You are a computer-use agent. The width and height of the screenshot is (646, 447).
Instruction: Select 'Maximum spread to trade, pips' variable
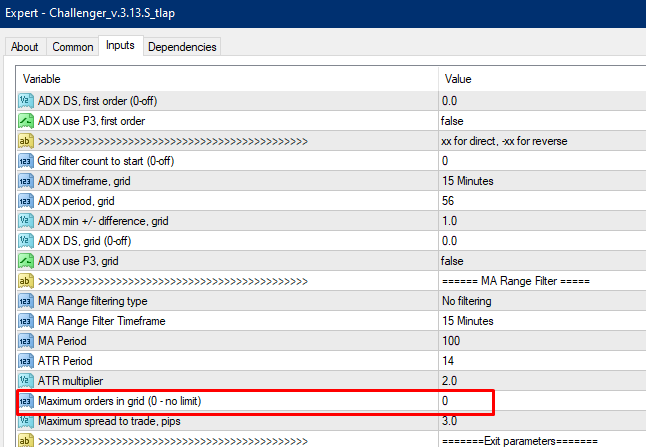pos(109,421)
